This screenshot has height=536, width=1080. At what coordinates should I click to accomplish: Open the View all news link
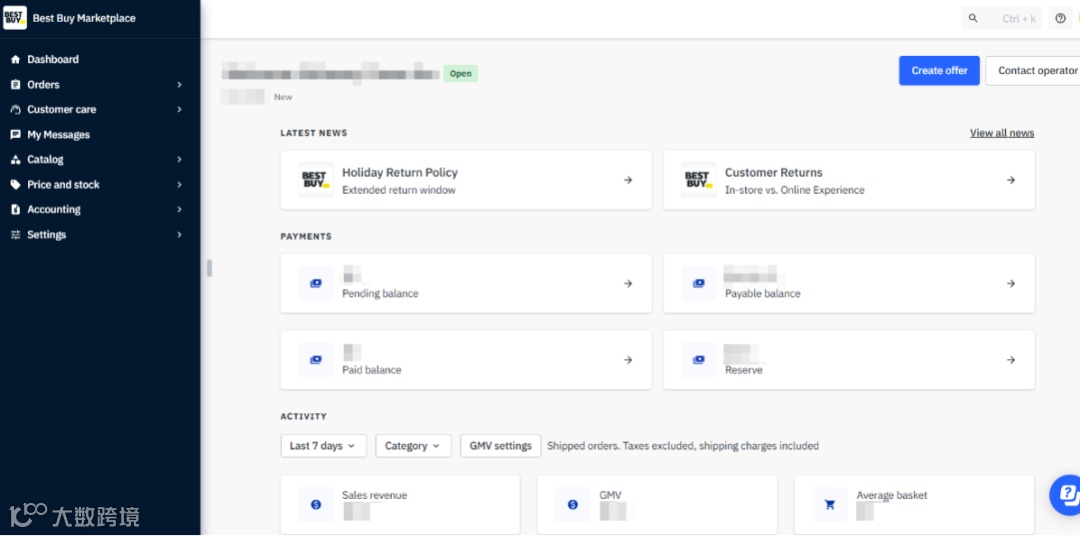1001,133
